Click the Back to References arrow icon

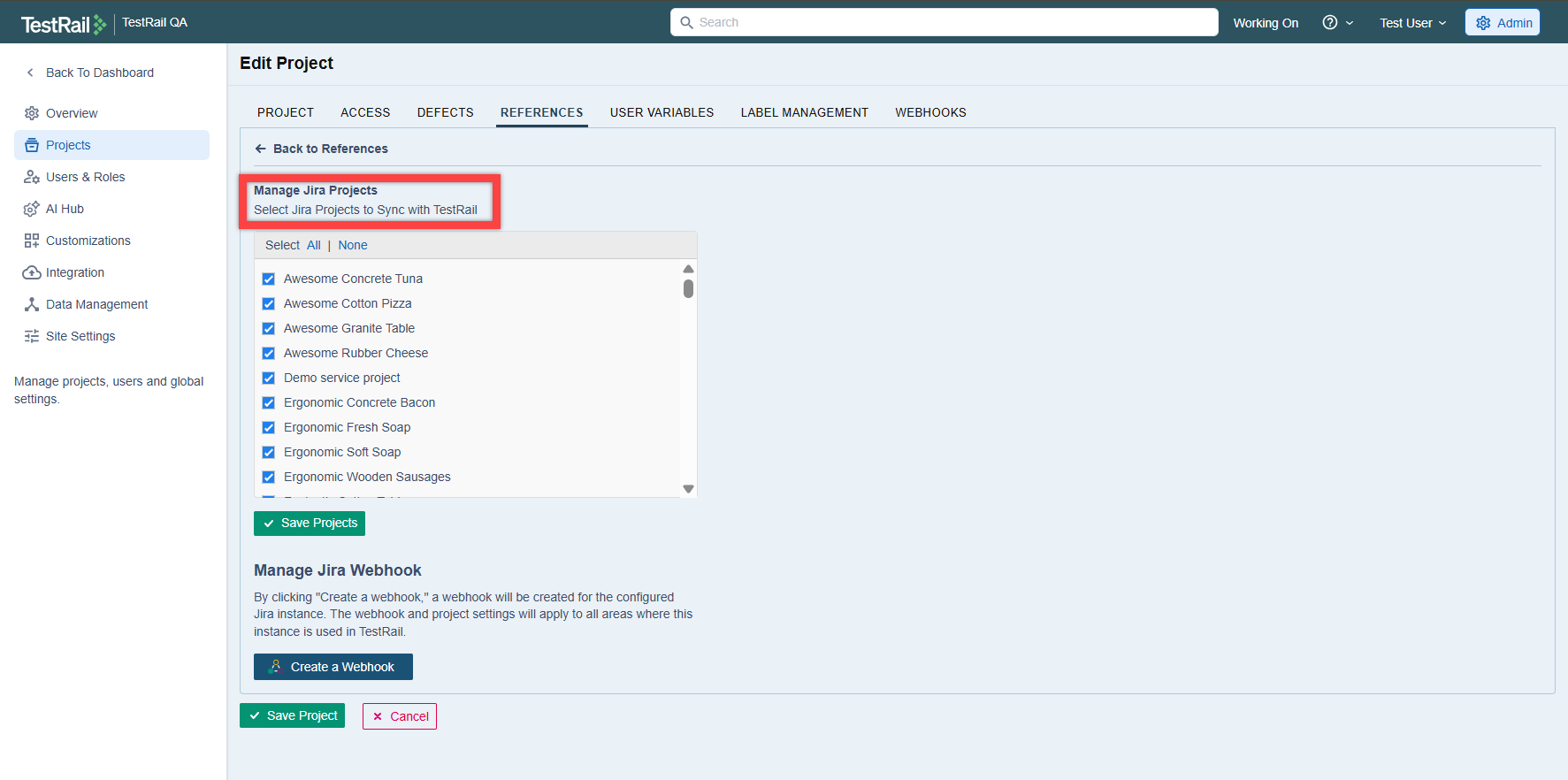pos(260,149)
